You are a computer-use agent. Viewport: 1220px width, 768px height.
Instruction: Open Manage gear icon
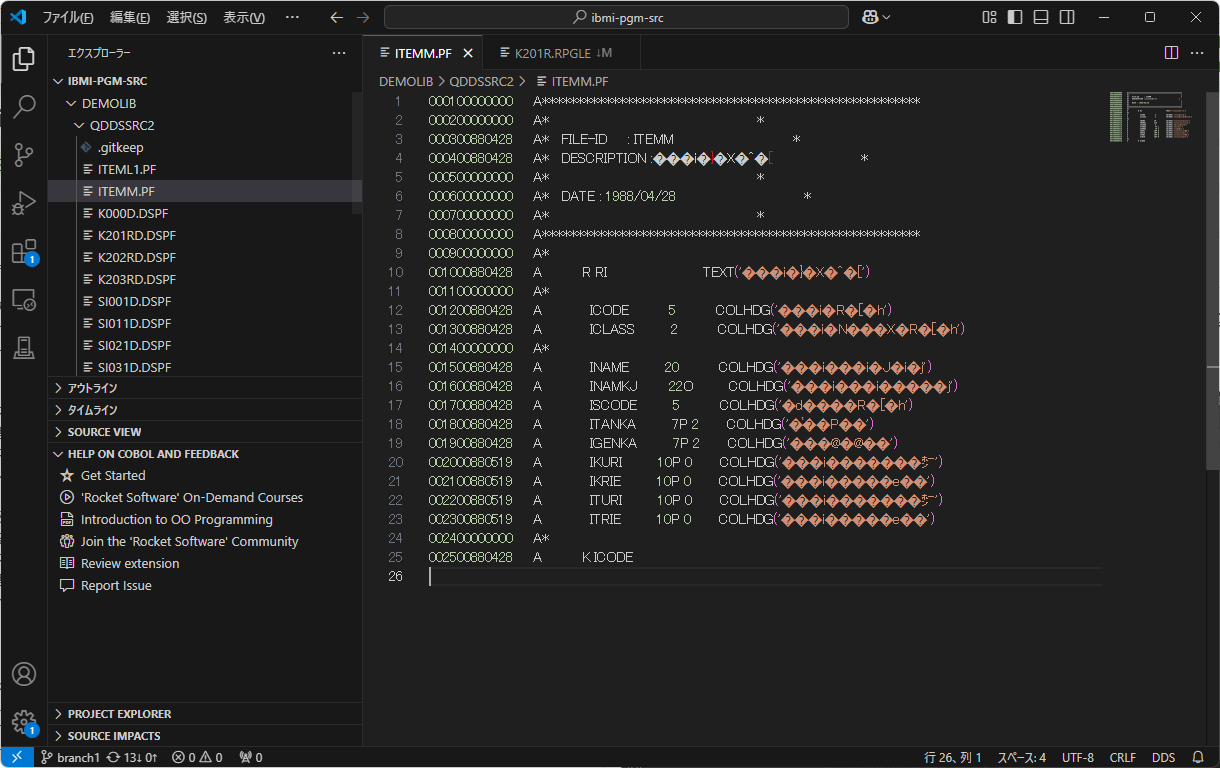coord(24,722)
